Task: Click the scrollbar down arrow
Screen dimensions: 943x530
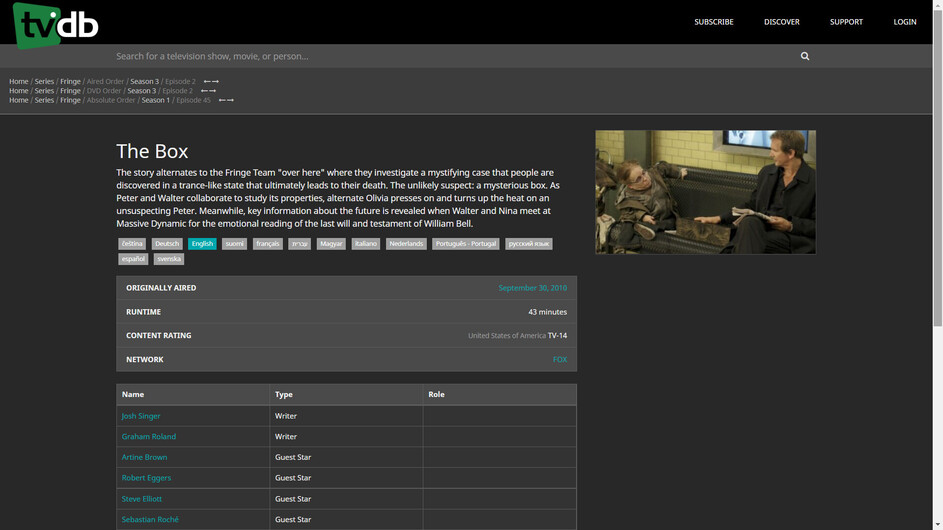Action: click(x=938, y=526)
